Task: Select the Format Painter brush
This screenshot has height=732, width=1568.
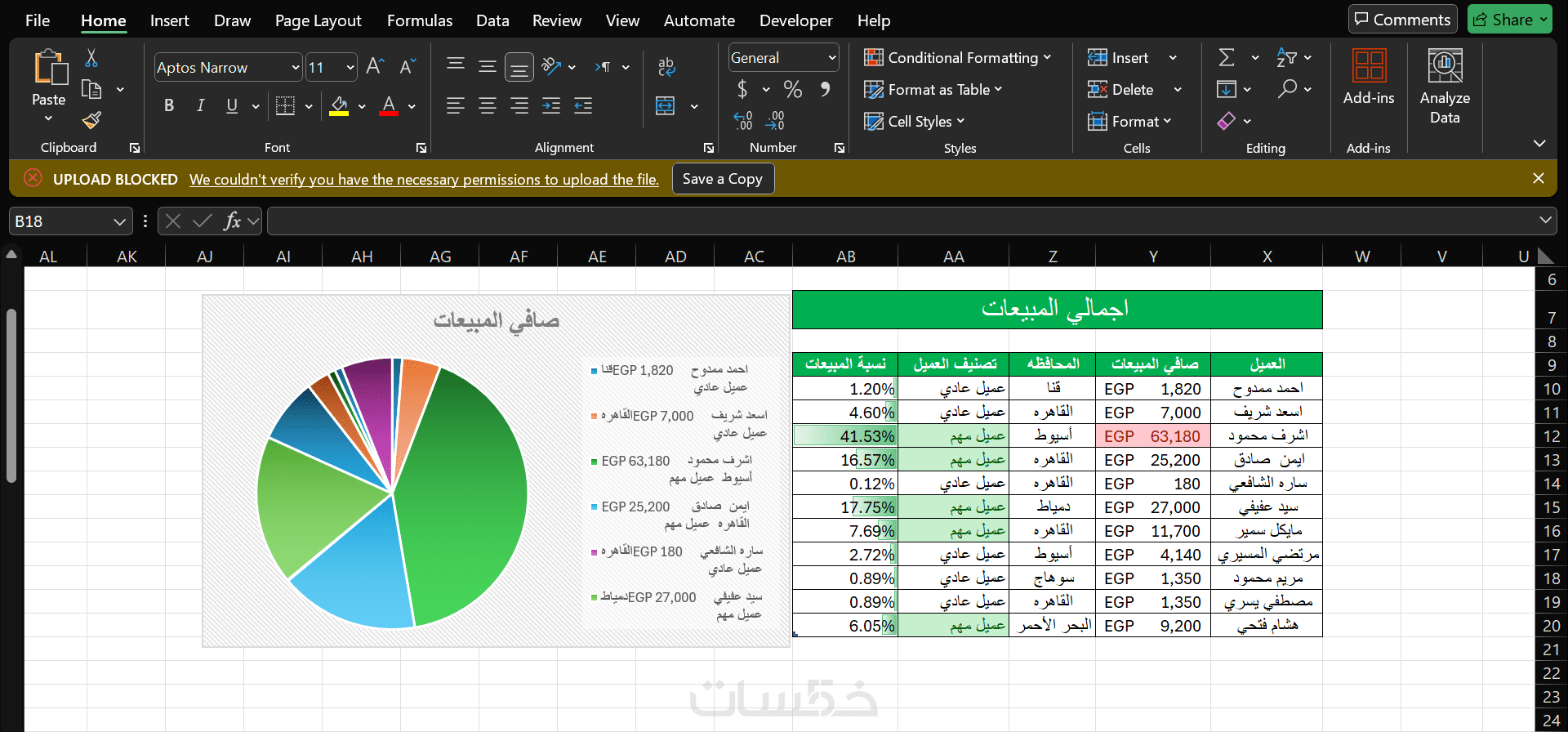Action: [91, 120]
